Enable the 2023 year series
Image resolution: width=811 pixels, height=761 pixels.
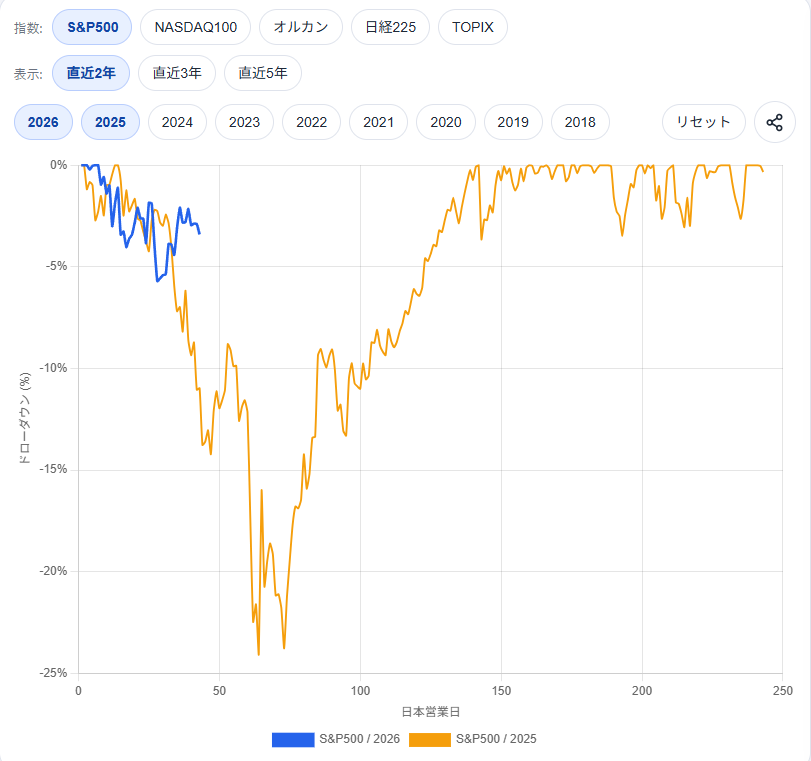(244, 122)
